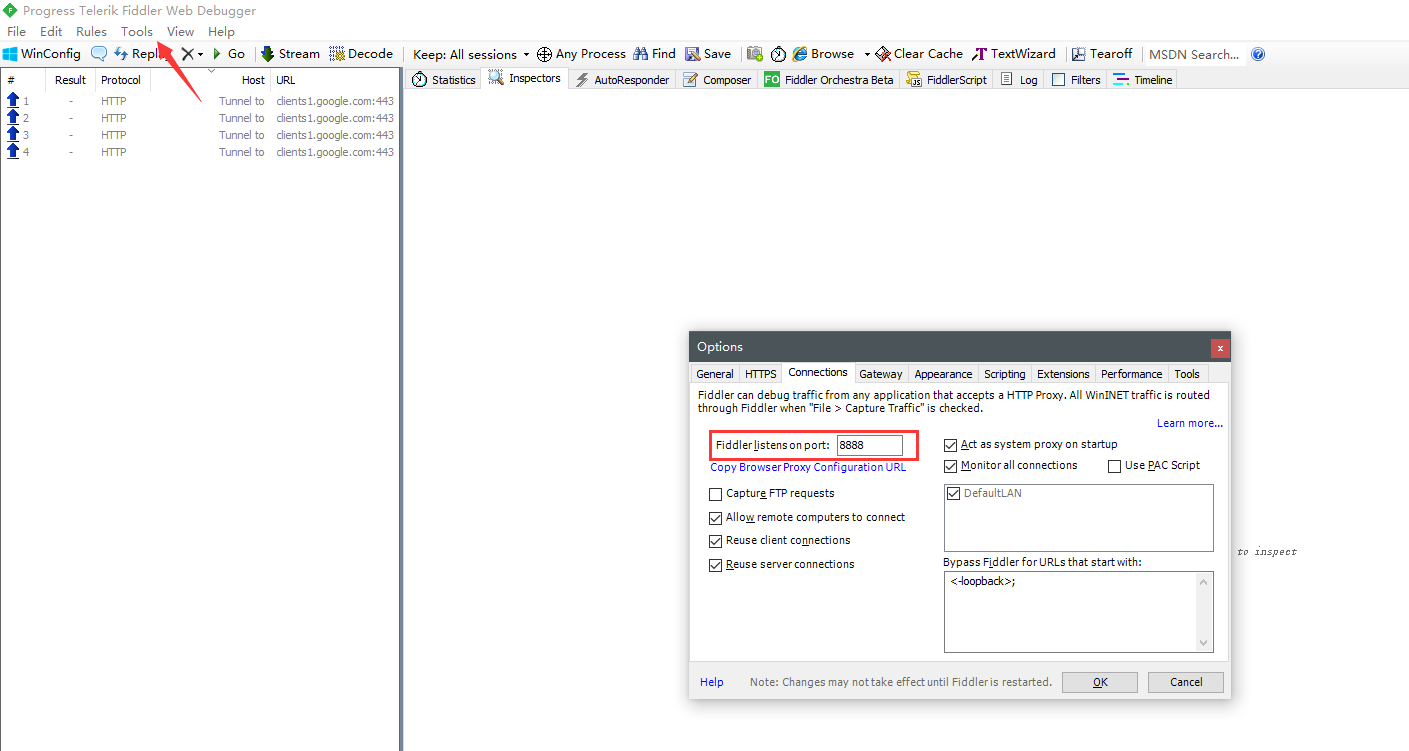
Task: Switch to the Inspectors tab
Action: pyautogui.click(x=524, y=79)
